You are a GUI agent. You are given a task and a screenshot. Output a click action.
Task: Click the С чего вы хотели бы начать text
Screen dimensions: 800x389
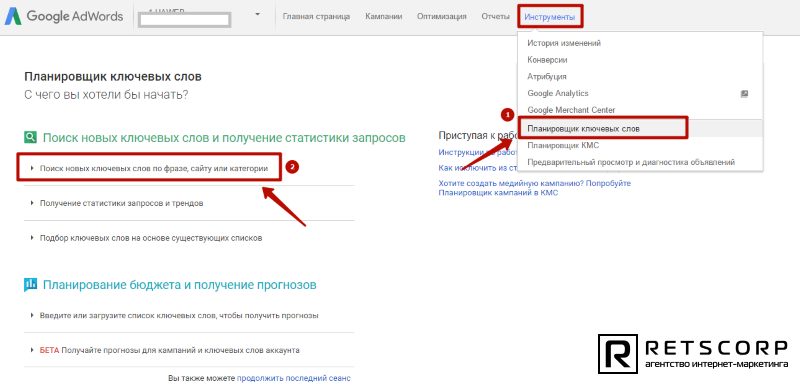pos(106,94)
